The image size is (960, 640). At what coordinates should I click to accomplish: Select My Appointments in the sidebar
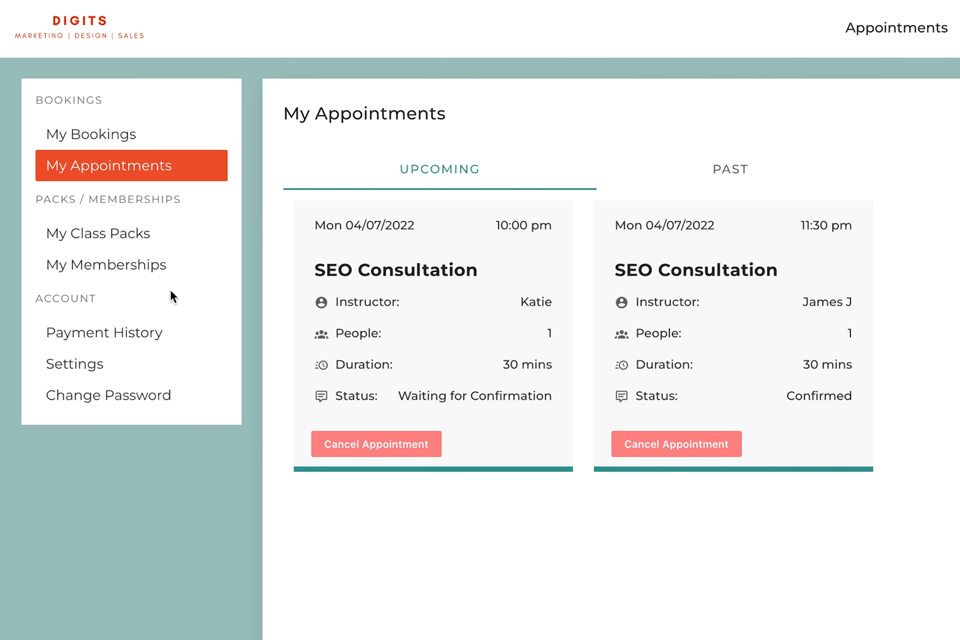131,165
